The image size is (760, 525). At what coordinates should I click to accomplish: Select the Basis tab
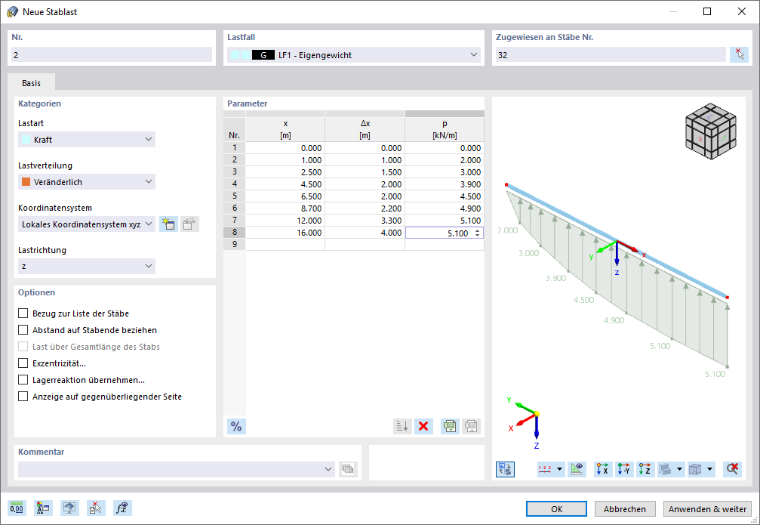(x=31, y=83)
